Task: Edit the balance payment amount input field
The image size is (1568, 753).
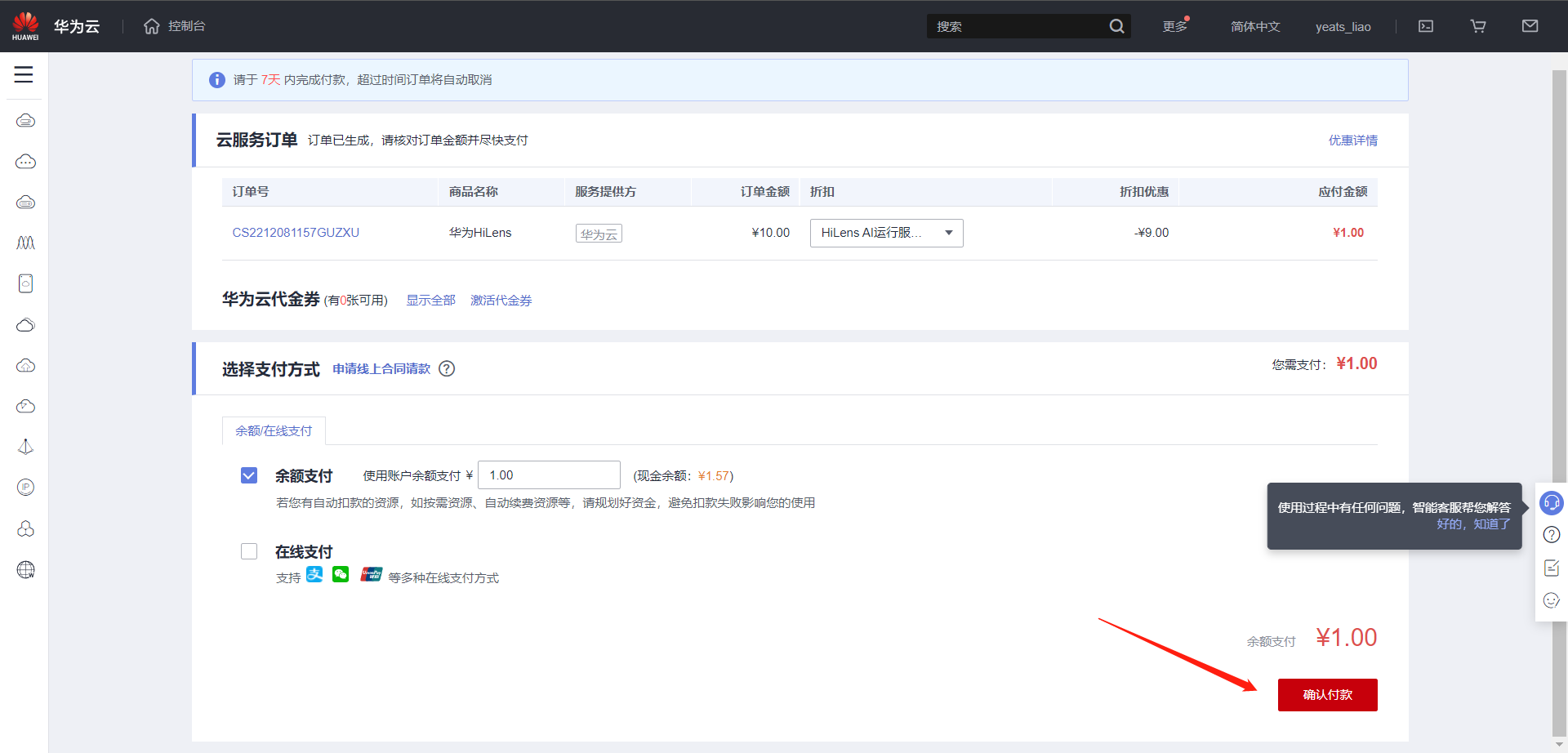Action: coord(548,475)
